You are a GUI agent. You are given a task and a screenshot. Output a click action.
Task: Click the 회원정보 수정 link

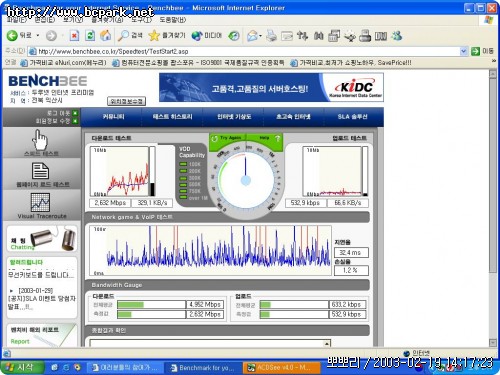click(57, 120)
